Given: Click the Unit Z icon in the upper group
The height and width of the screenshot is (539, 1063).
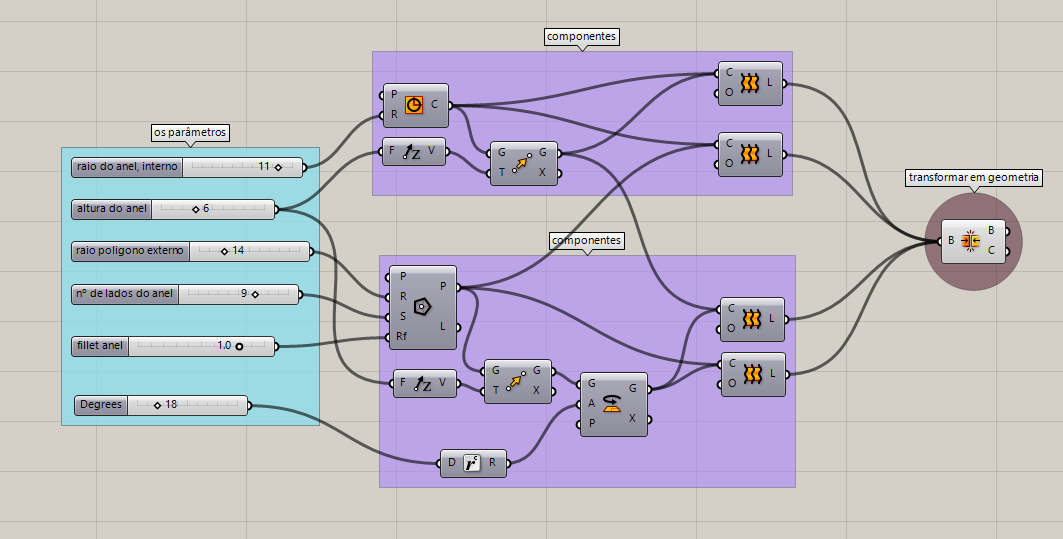Looking at the screenshot, I should pos(412,153).
